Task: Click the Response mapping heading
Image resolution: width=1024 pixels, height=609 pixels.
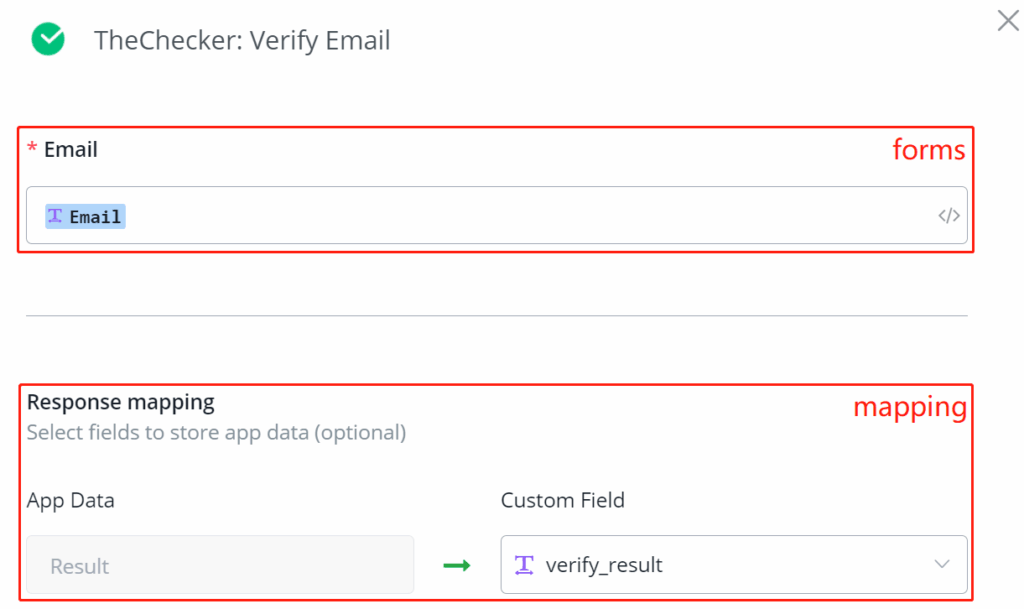Action: click(121, 402)
